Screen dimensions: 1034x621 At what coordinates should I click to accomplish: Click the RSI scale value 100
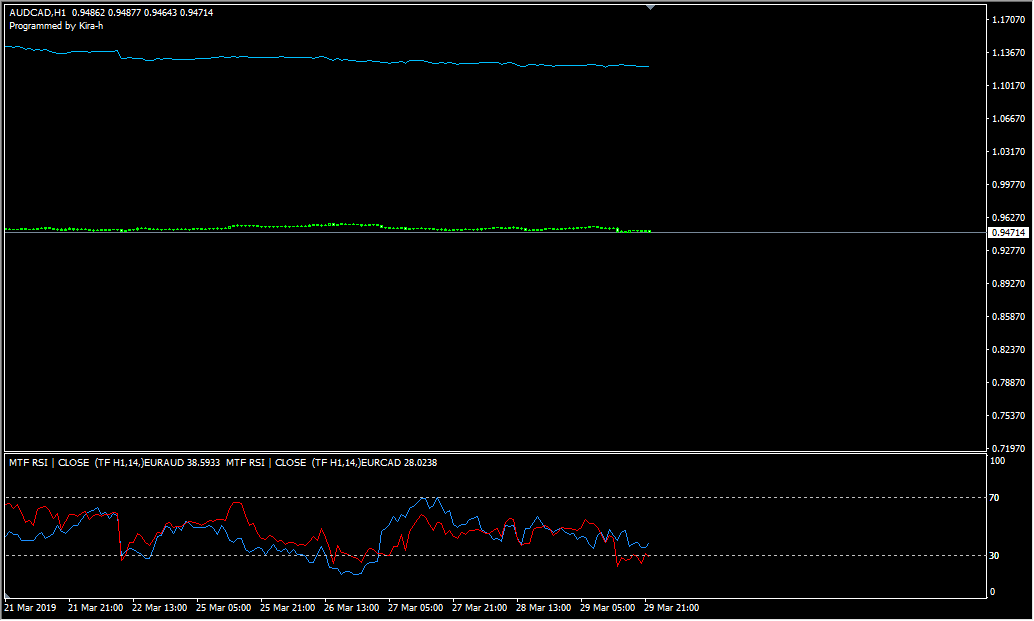tap(997, 461)
